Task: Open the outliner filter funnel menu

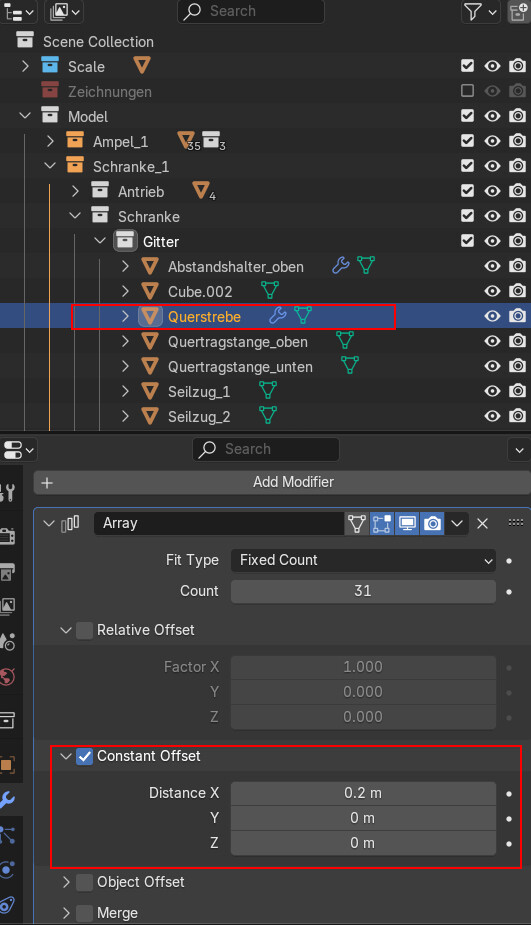Action: [x=480, y=12]
